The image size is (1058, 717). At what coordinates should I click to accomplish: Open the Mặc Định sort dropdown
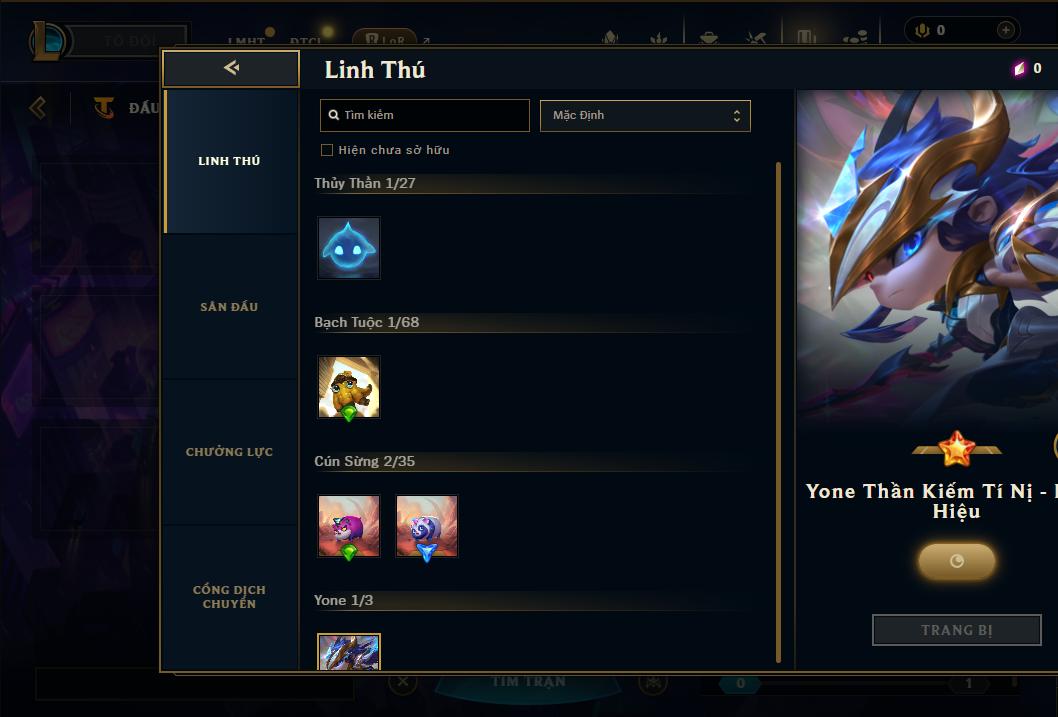645,115
